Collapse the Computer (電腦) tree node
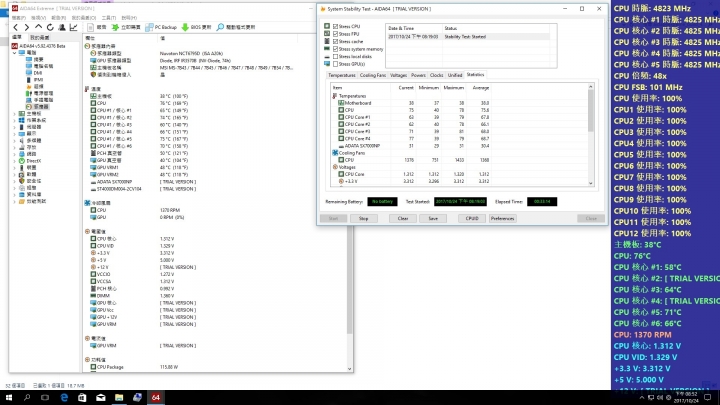Image resolution: width=720 pixels, height=405 pixels. pyautogui.click(x=14, y=53)
